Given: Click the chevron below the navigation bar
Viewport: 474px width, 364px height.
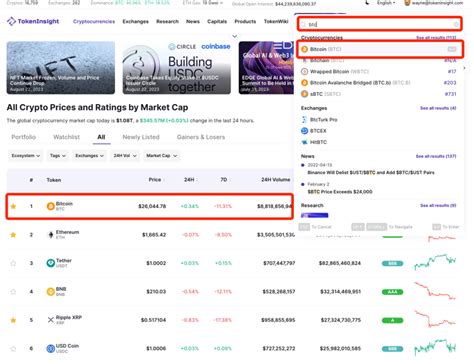Looking at the screenshot, I should pos(235,36).
